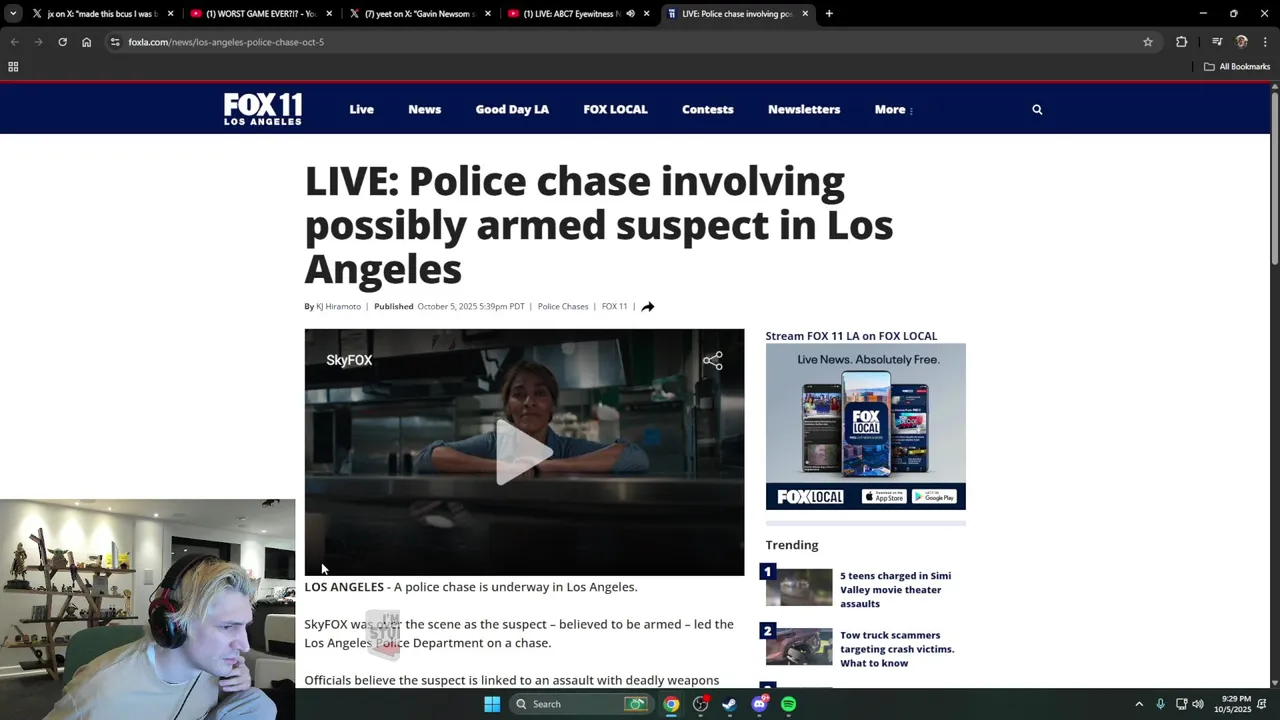The image size is (1280, 720).
Task: Reload the page with the refresh icon
Action: [62, 42]
